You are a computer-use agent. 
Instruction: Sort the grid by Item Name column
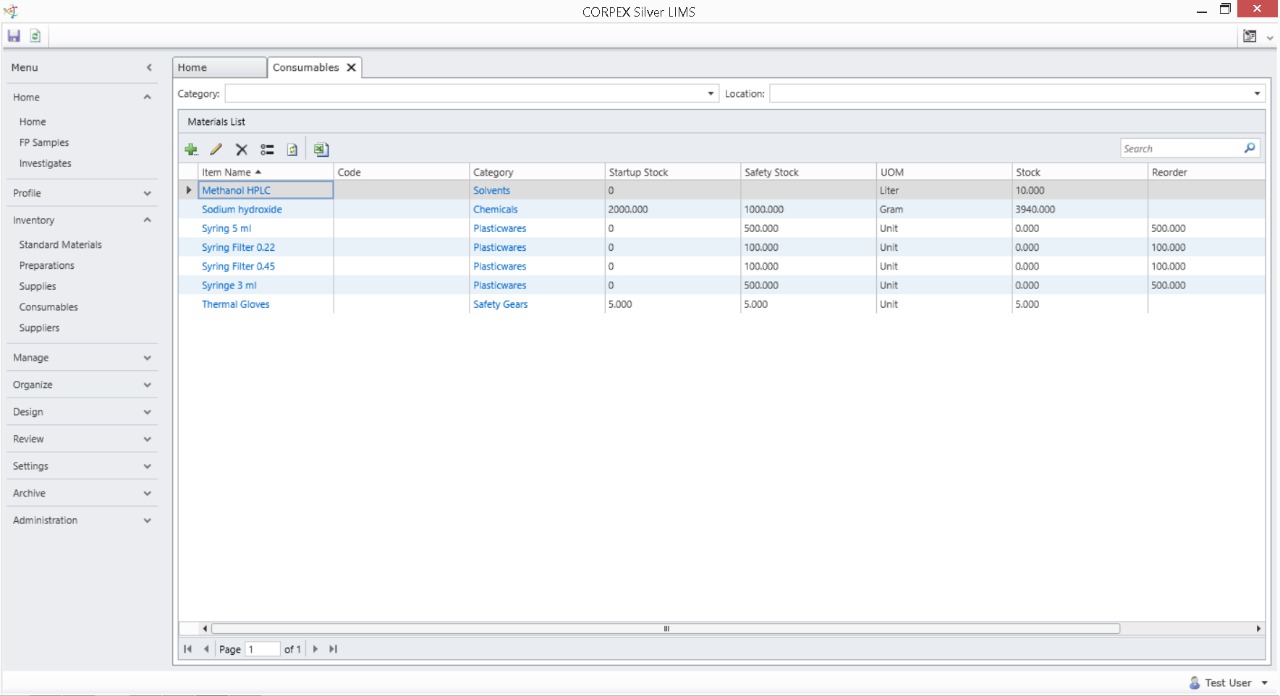[265, 173]
